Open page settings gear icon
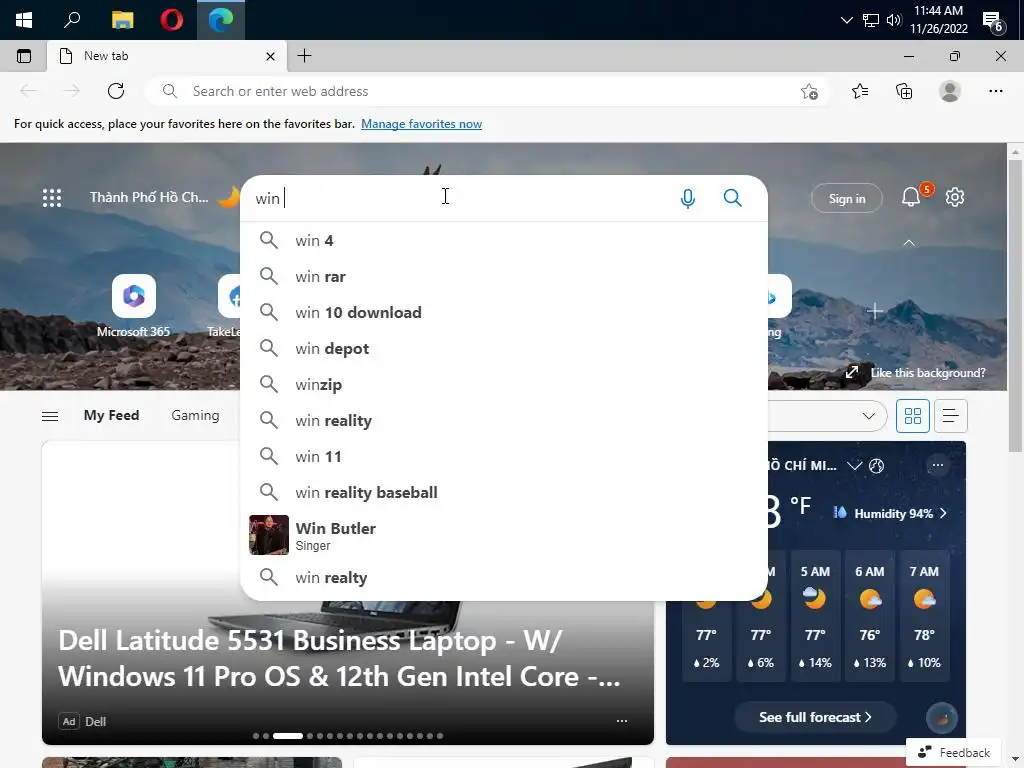 click(955, 197)
